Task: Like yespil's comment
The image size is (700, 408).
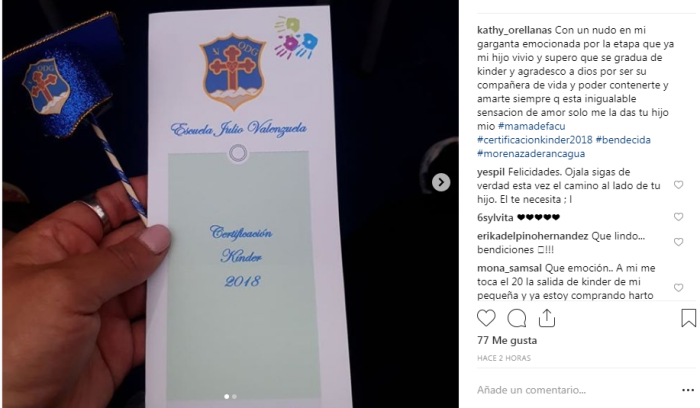Action: 678,185
